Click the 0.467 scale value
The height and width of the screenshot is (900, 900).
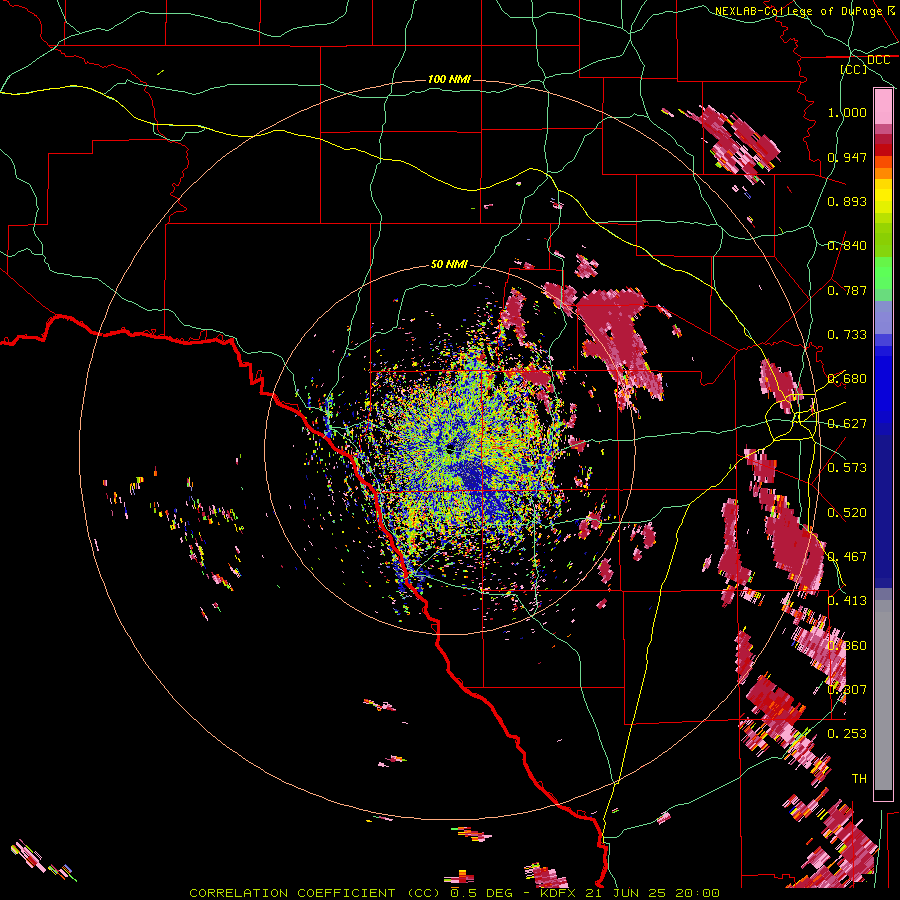point(847,557)
